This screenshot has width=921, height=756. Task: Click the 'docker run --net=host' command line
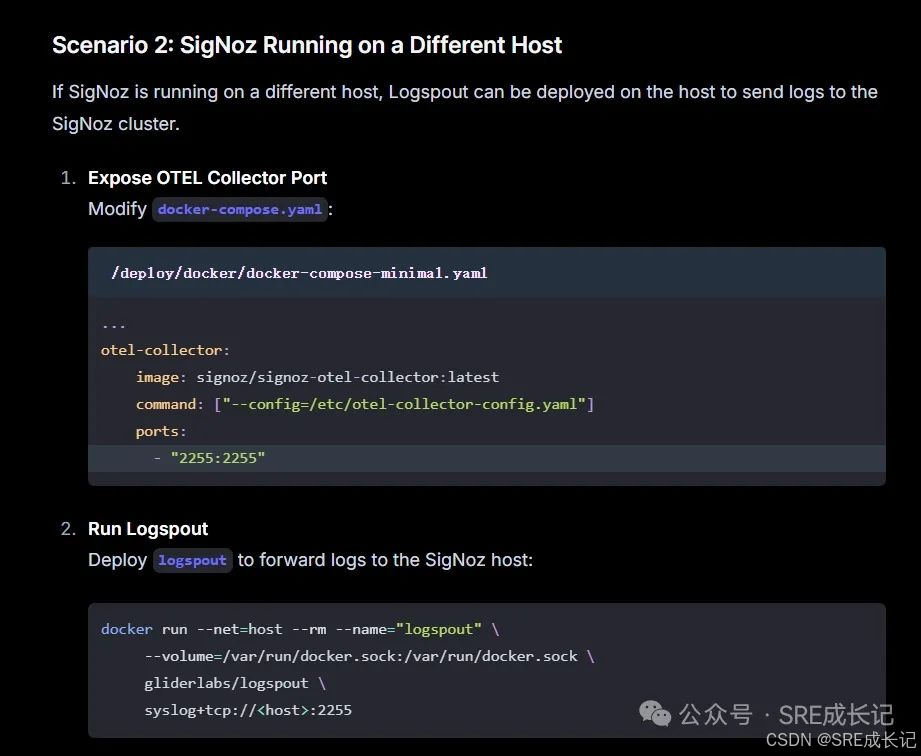pos(300,629)
